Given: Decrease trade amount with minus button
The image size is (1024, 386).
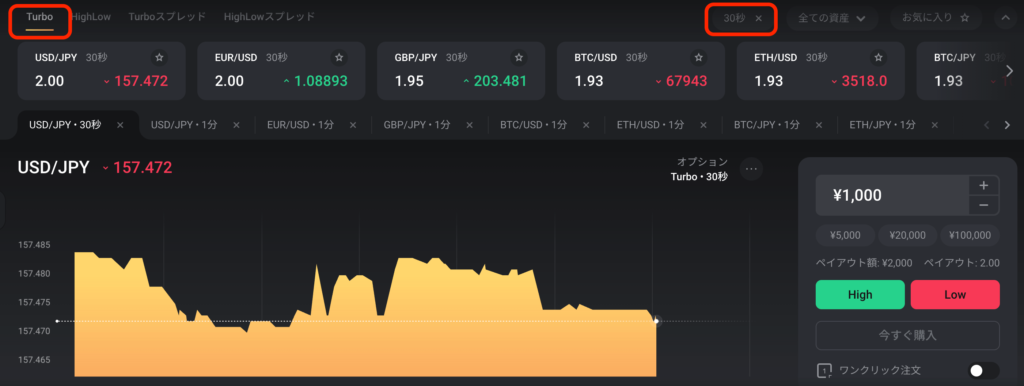Looking at the screenshot, I should [984, 206].
